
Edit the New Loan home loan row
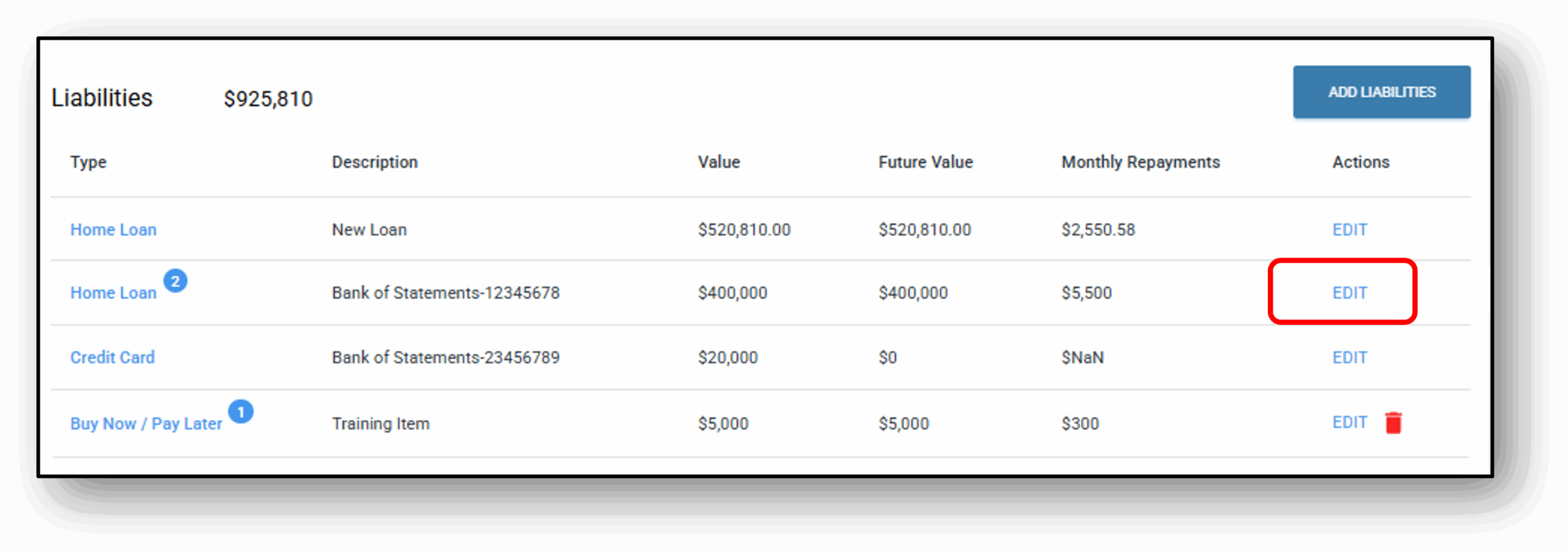click(x=1349, y=229)
